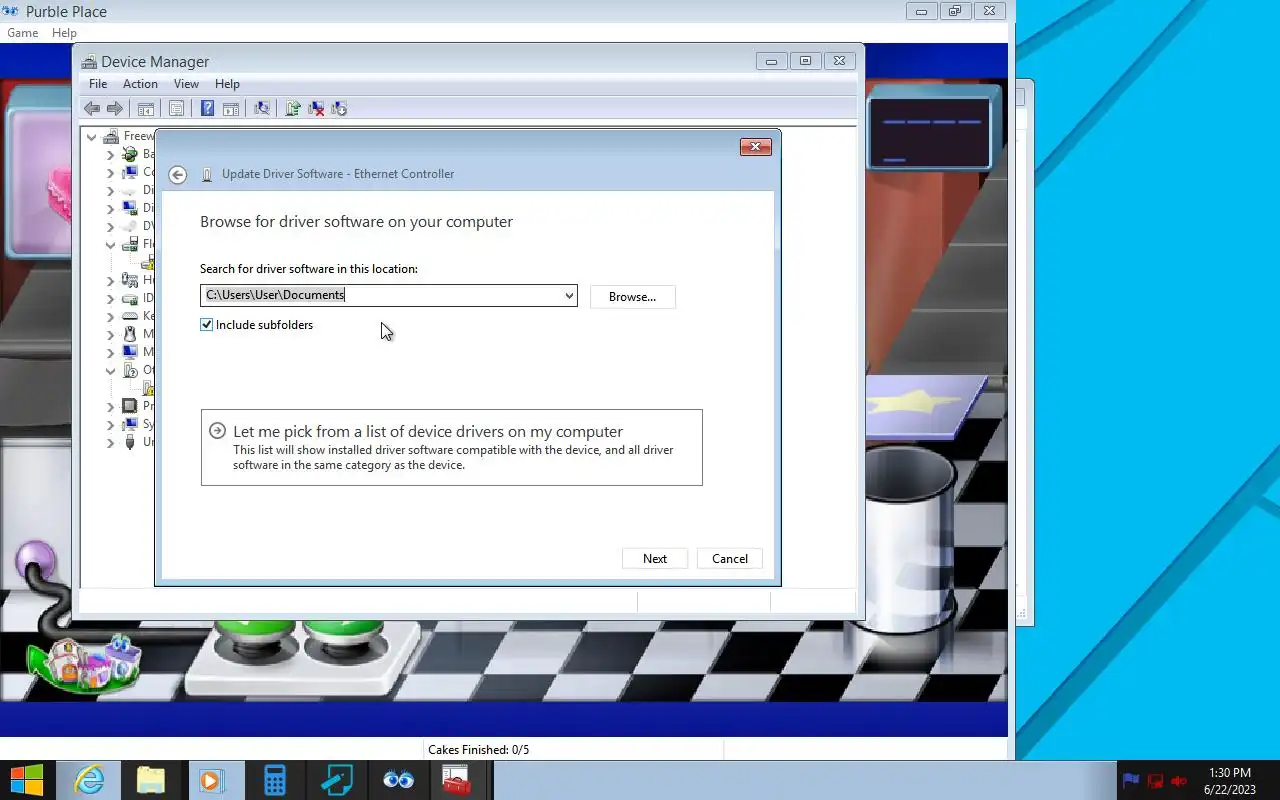The height and width of the screenshot is (800, 1280).
Task: Expand the 'Pr' processors category in the tree
Action: click(x=110, y=407)
